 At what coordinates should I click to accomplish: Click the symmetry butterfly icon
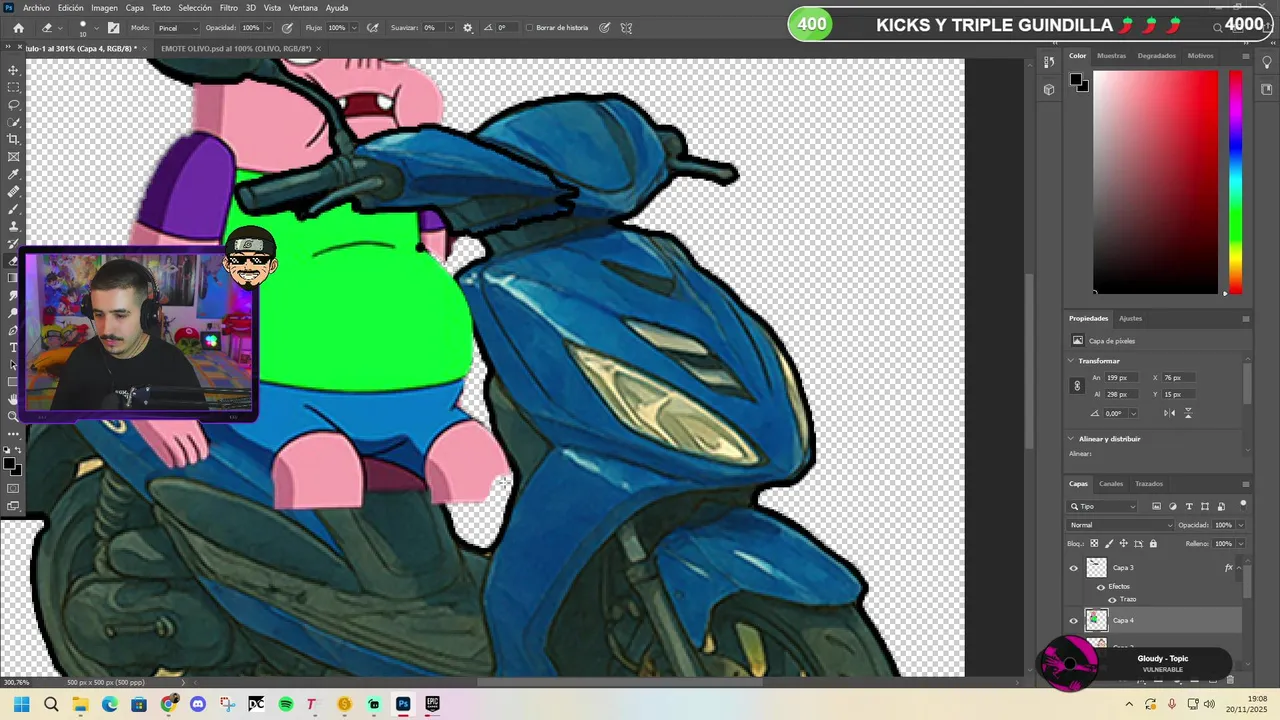point(626,28)
